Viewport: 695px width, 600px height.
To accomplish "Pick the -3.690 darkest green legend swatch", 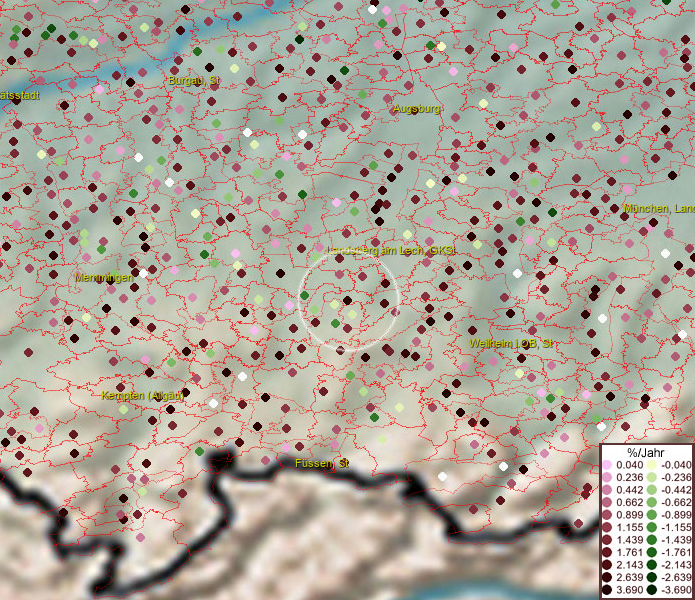I will tap(652, 590).
